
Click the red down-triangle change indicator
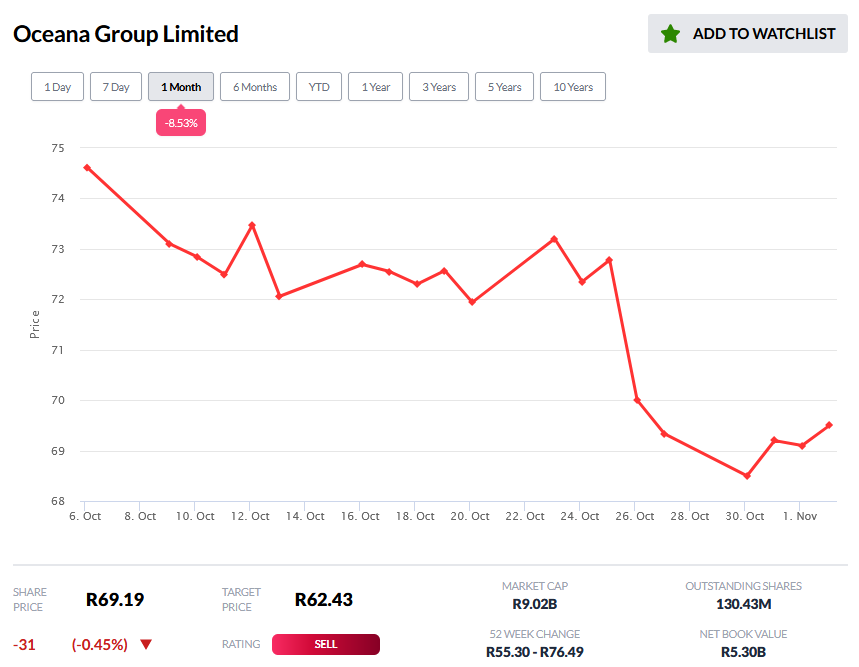pos(146,644)
